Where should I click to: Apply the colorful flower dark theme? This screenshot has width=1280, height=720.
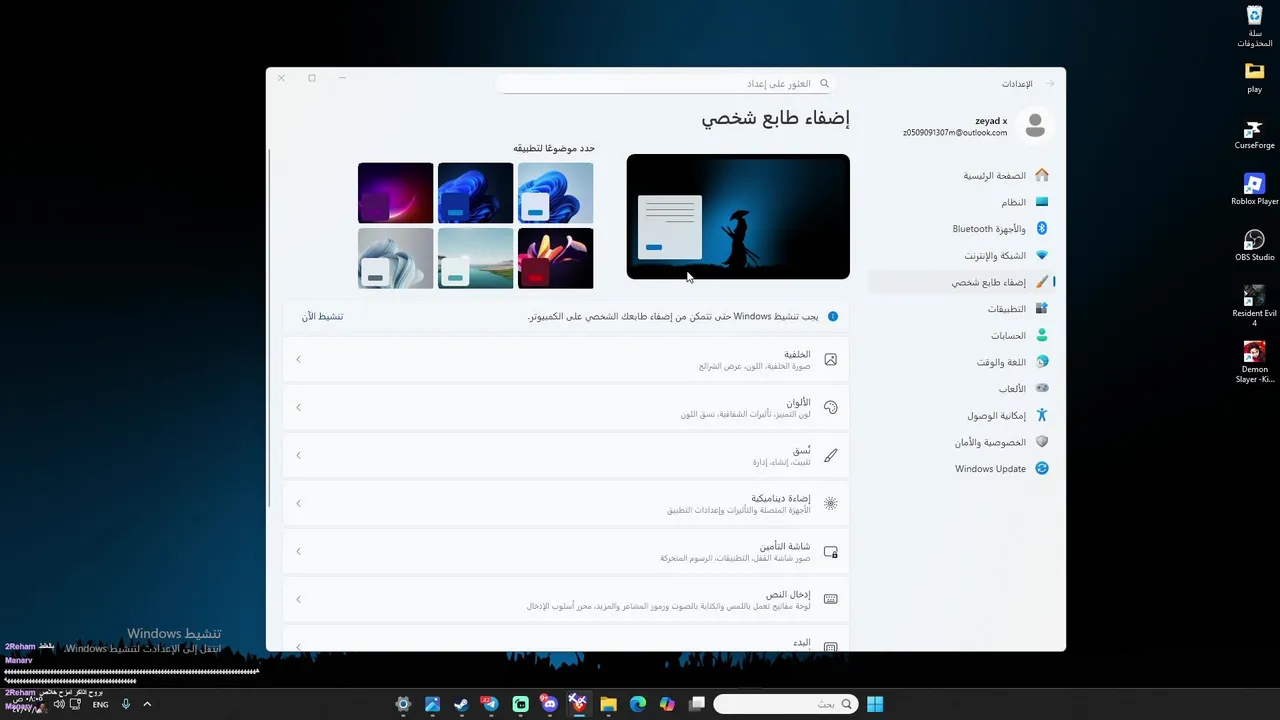[556, 258]
